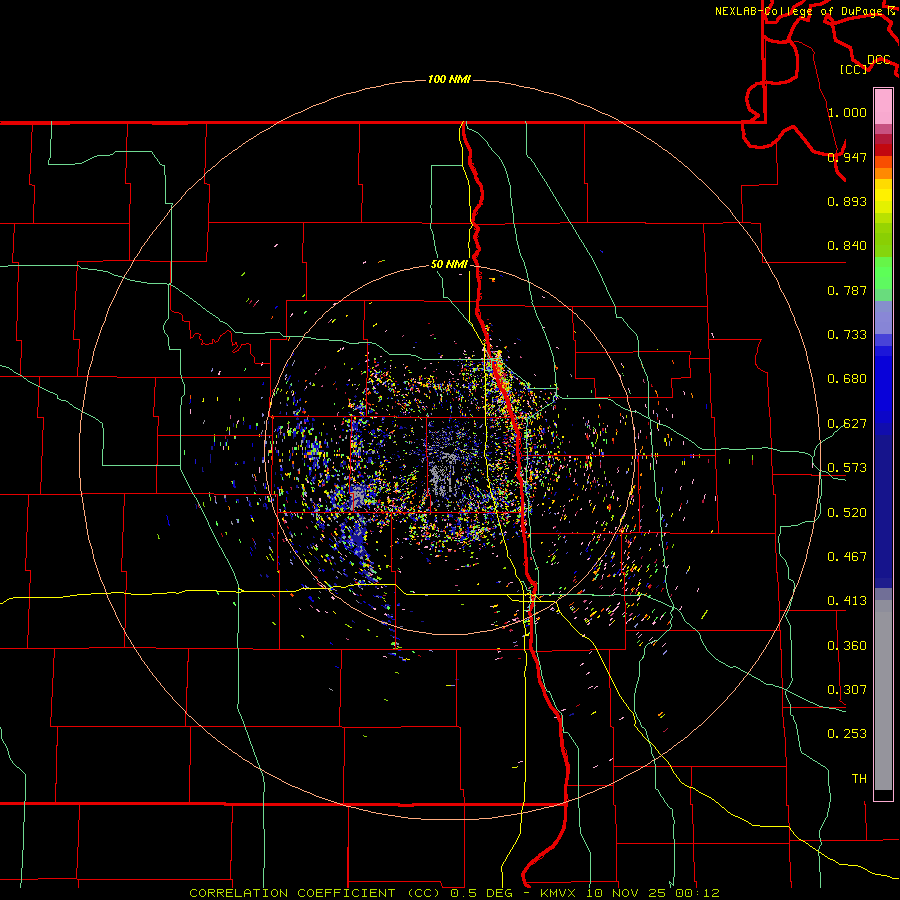Click the 0.360 legend value
The image size is (900, 900).
[x=847, y=646]
